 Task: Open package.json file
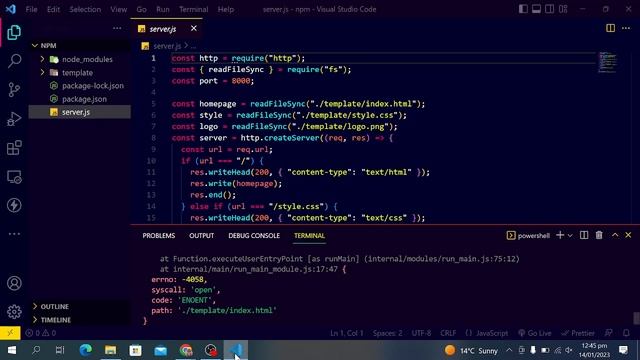tap(80, 99)
